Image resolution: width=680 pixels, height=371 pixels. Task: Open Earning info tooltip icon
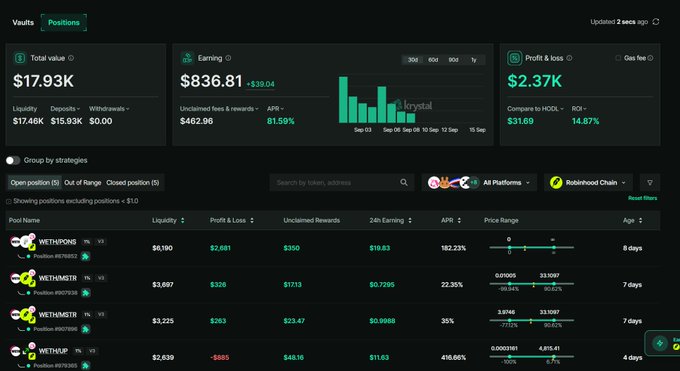(228, 58)
